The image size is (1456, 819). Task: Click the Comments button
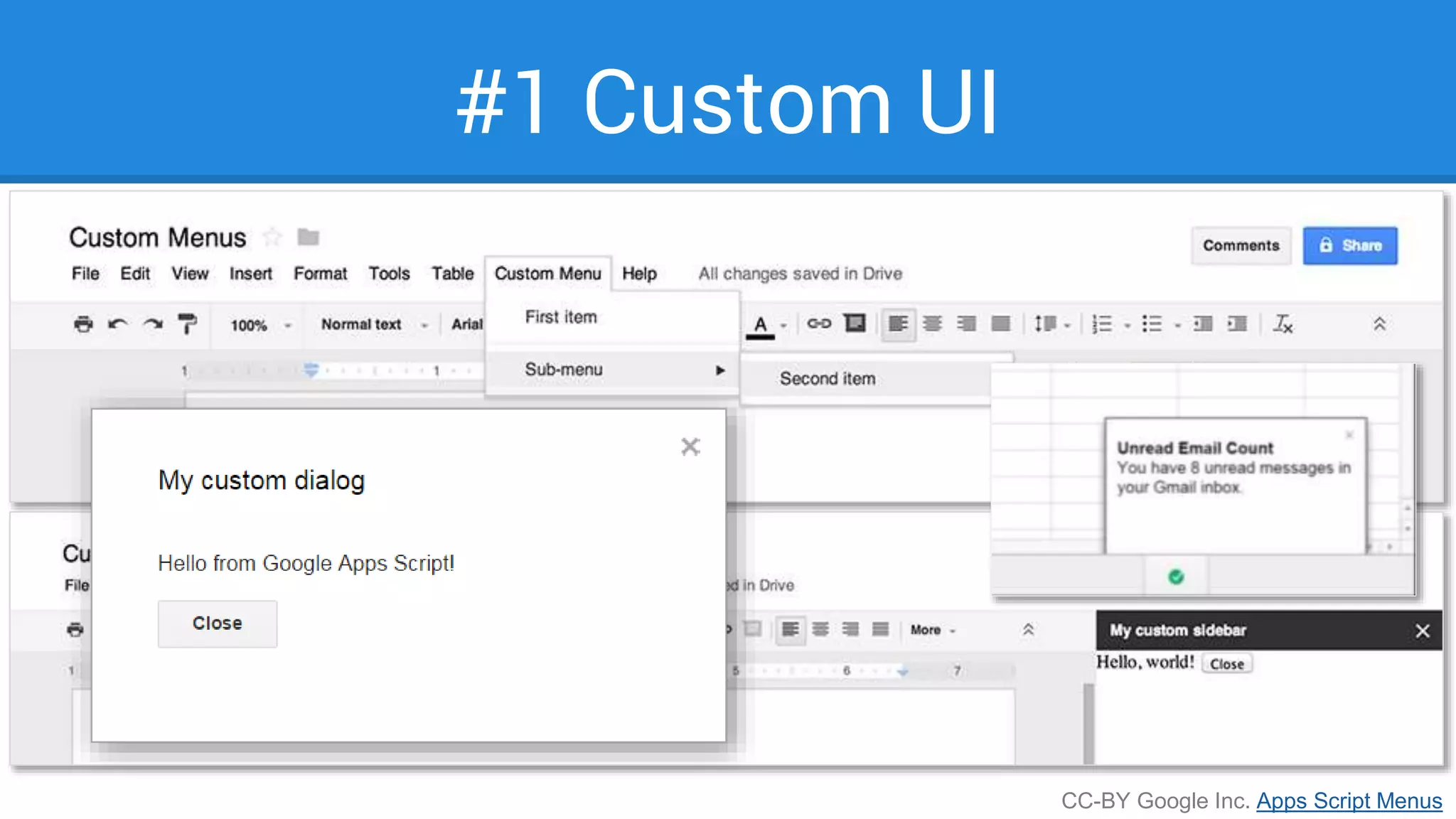(x=1241, y=246)
